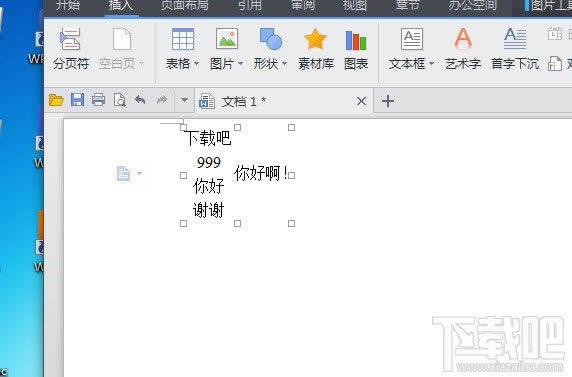Open print preview icon

[x=119, y=100]
